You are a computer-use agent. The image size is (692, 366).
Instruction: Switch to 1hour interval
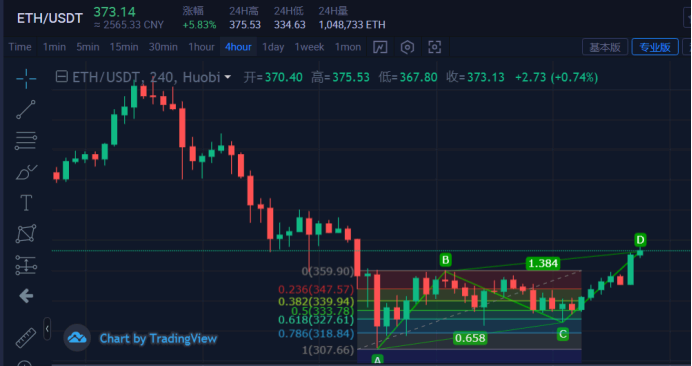coord(201,47)
